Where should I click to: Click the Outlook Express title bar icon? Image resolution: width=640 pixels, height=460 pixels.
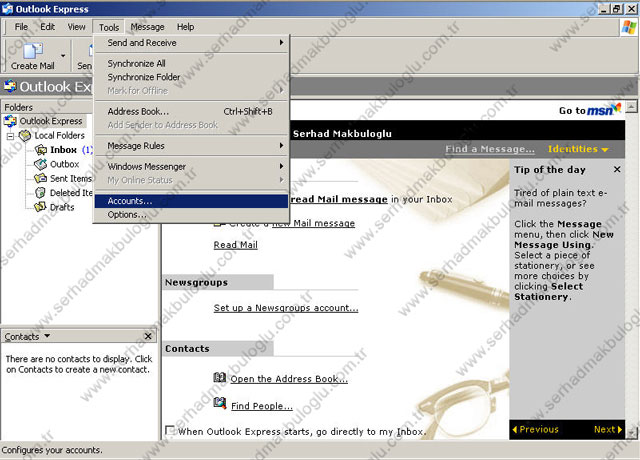(7, 9)
